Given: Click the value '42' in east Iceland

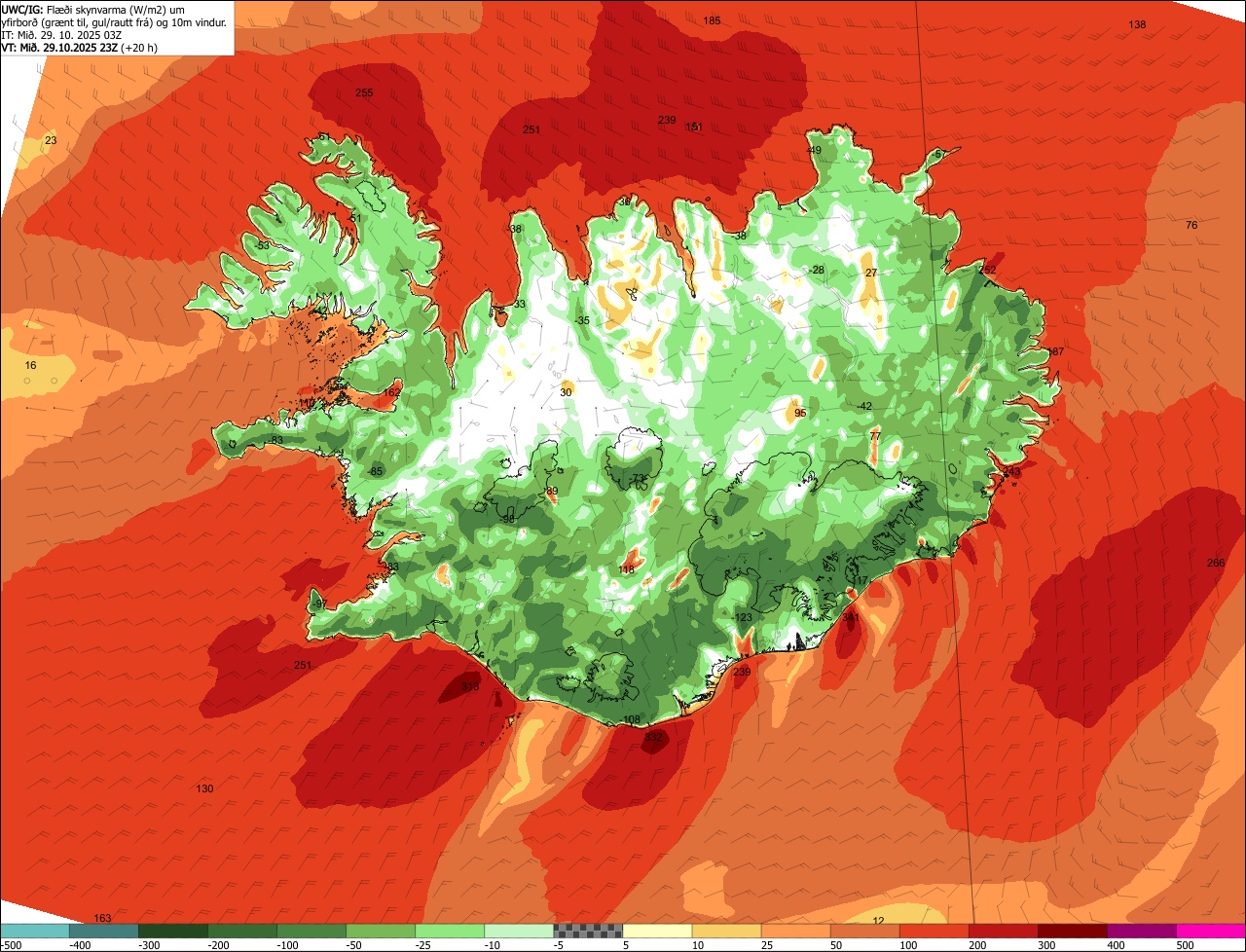Looking at the screenshot, I should 865,406.
